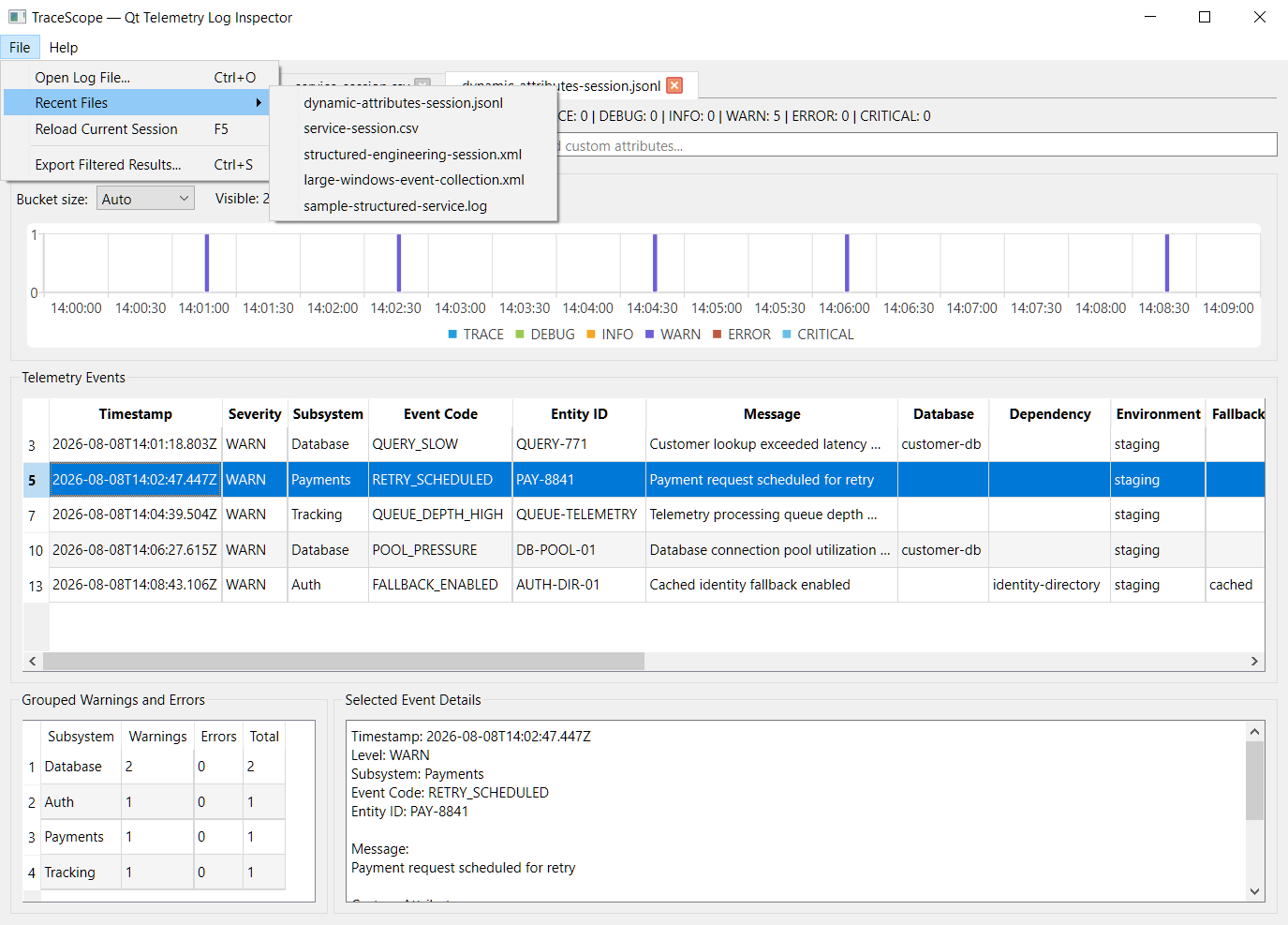The width and height of the screenshot is (1288, 925).
Task: Click the vertical scrollbar thumb in Selected Event Details
Action: click(1255, 781)
